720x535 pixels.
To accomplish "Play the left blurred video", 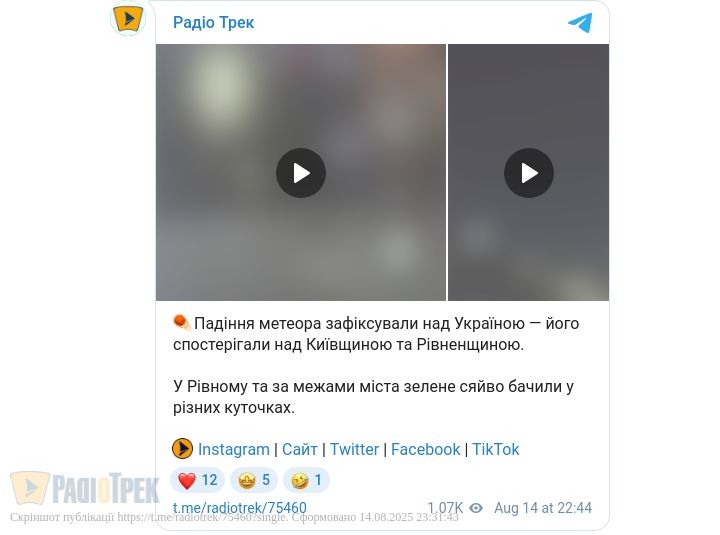I will tap(301, 173).
